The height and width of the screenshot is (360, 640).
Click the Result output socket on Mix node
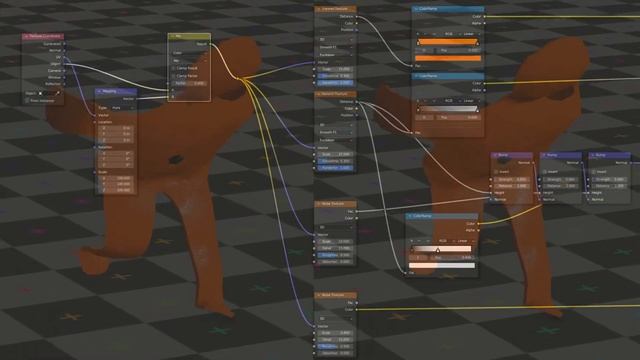210,44
